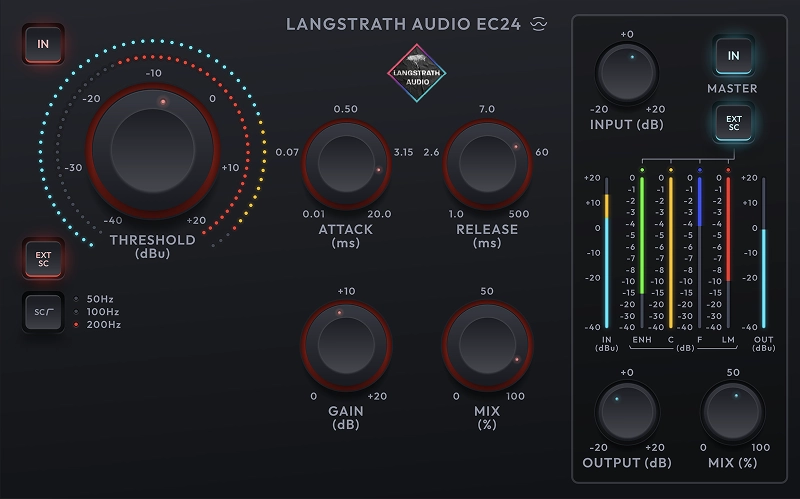The width and height of the screenshot is (800, 499).
Task: Click the RELEASE knob
Action: (x=487, y=164)
